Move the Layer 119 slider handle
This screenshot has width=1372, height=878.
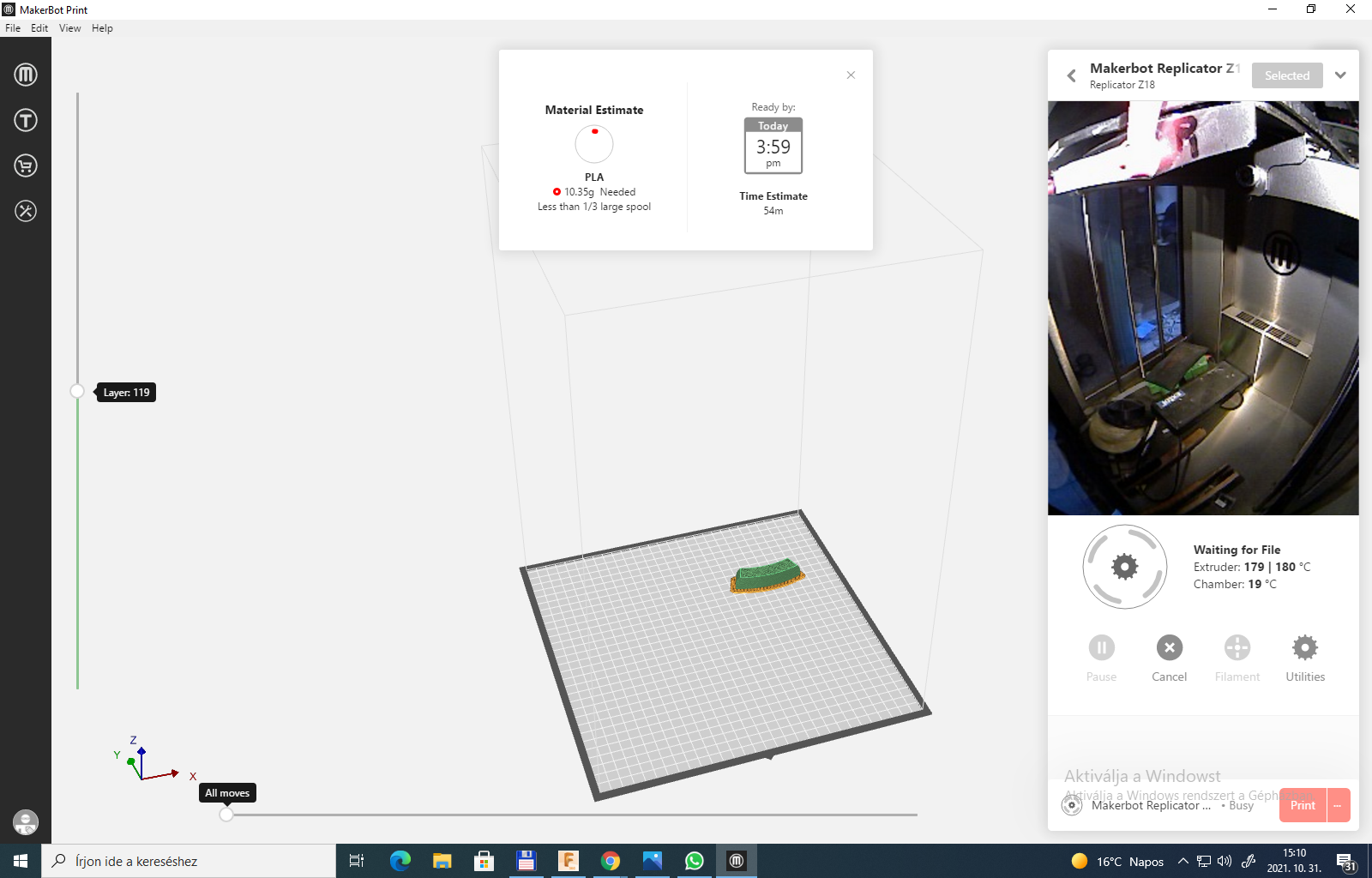(77, 392)
